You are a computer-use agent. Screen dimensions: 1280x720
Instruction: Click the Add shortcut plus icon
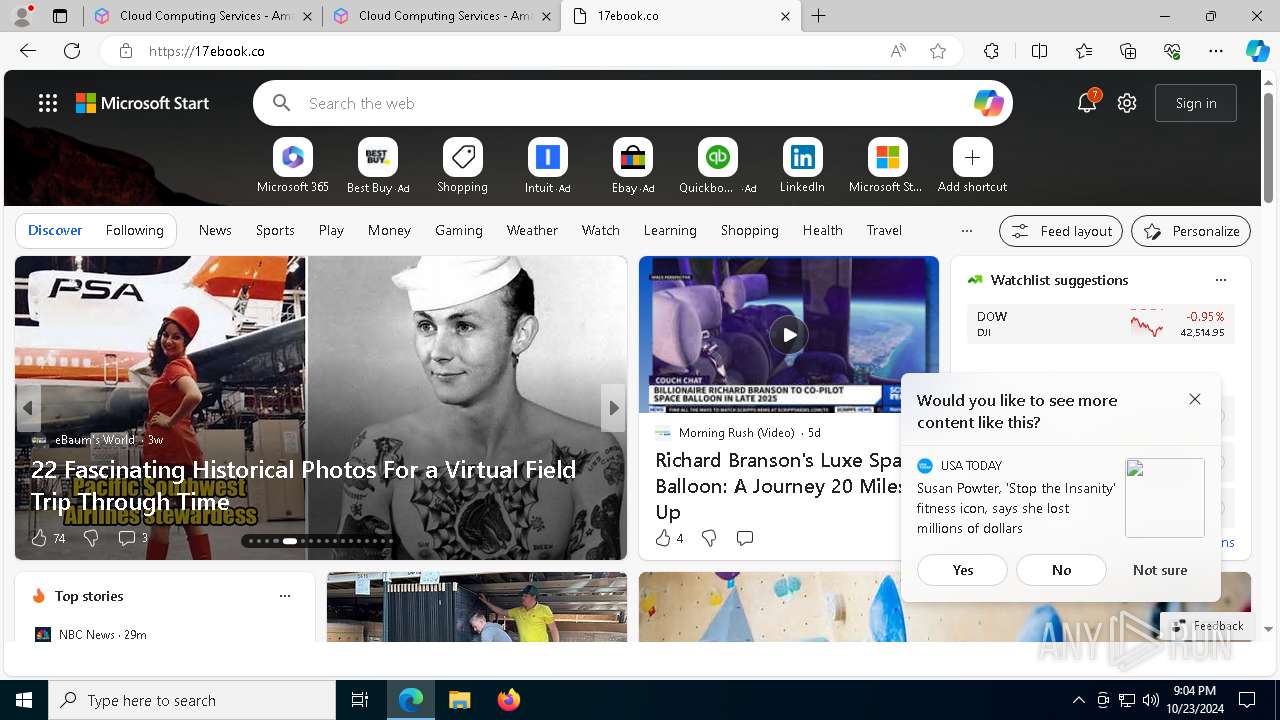(972, 157)
